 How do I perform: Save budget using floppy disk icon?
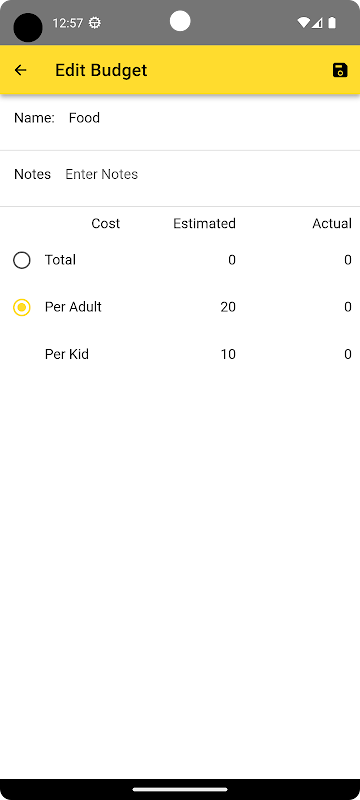(x=340, y=70)
